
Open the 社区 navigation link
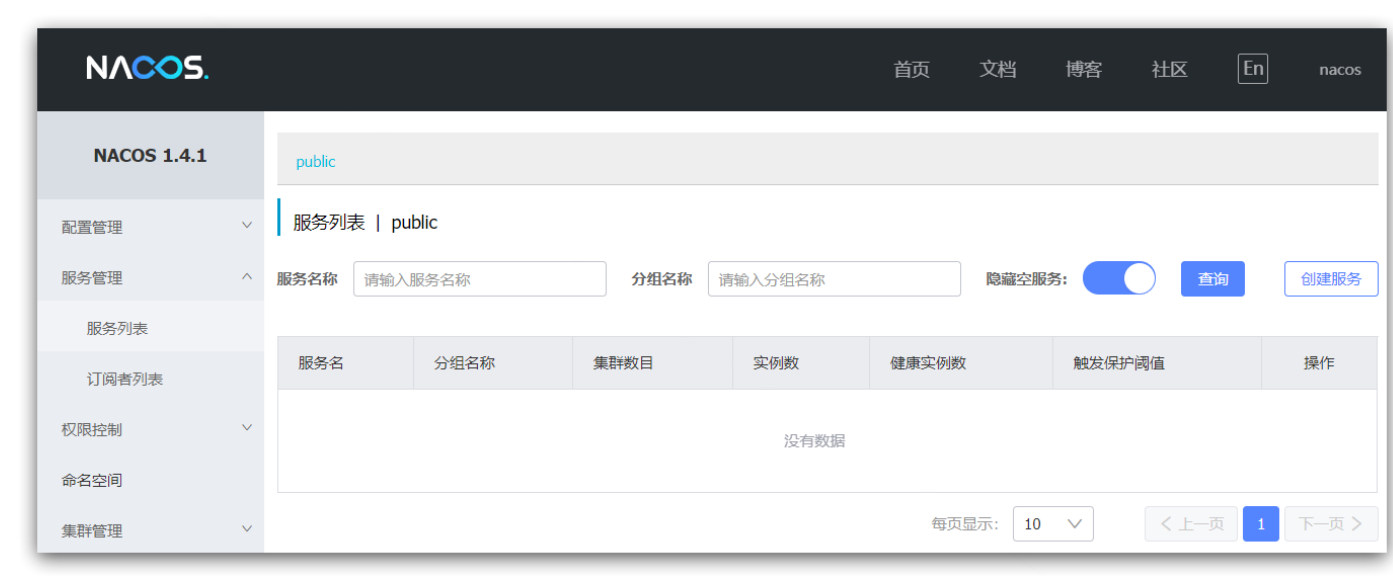[1169, 70]
